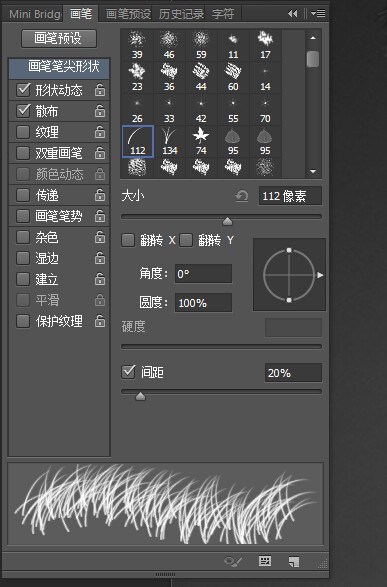Switch to the 画笔 tab
The image size is (387, 587).
click(x=81, y=14)
